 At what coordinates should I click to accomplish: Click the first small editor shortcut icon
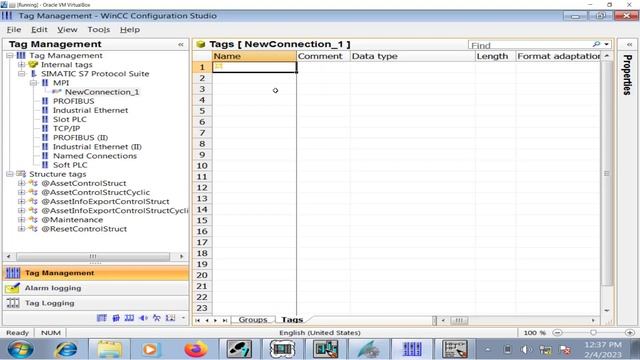tap(102, 318)
